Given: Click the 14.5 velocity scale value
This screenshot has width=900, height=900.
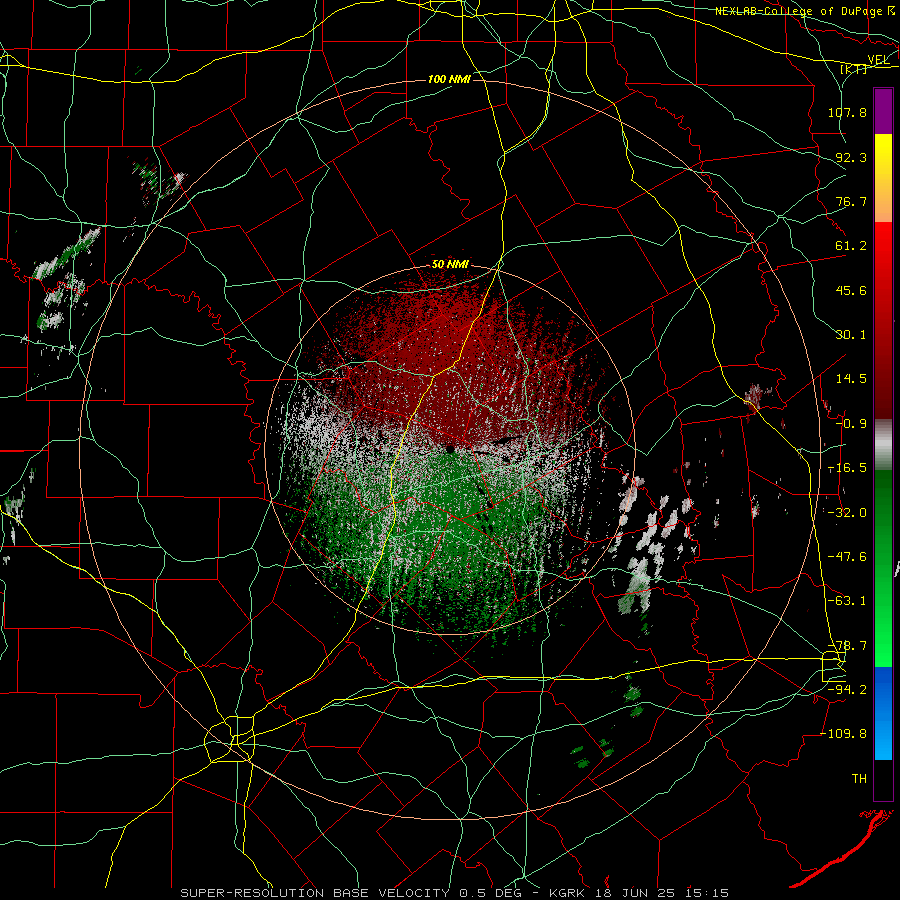Looking at the screenshot, I should (x=851, y=379).
